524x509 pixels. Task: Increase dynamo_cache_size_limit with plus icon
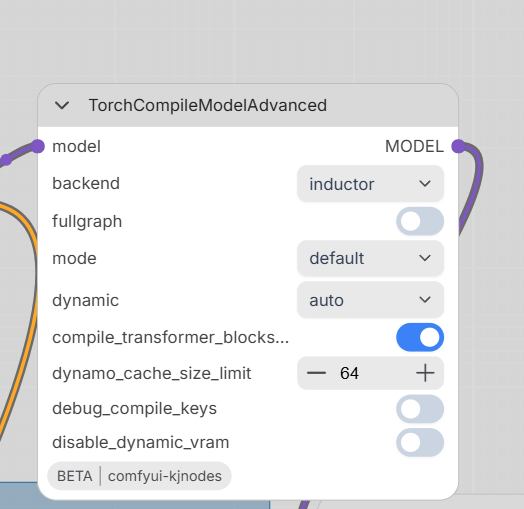(425, 373)
